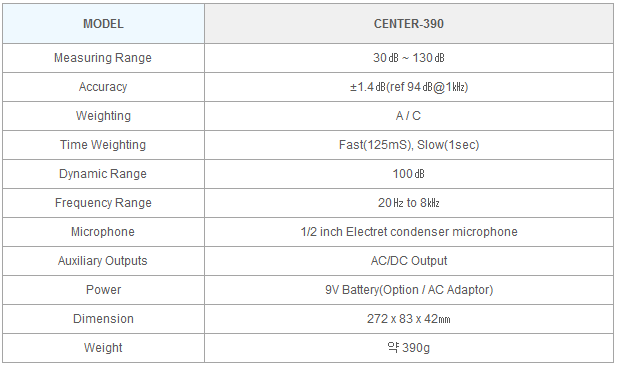Select the CENTER-390 header cell

pos(409,24)
